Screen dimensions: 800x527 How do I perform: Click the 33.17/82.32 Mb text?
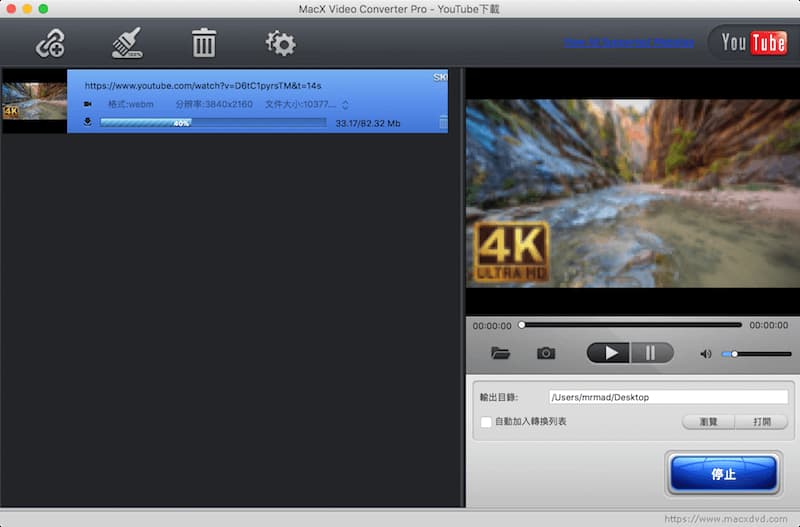[x=368, y=123]
